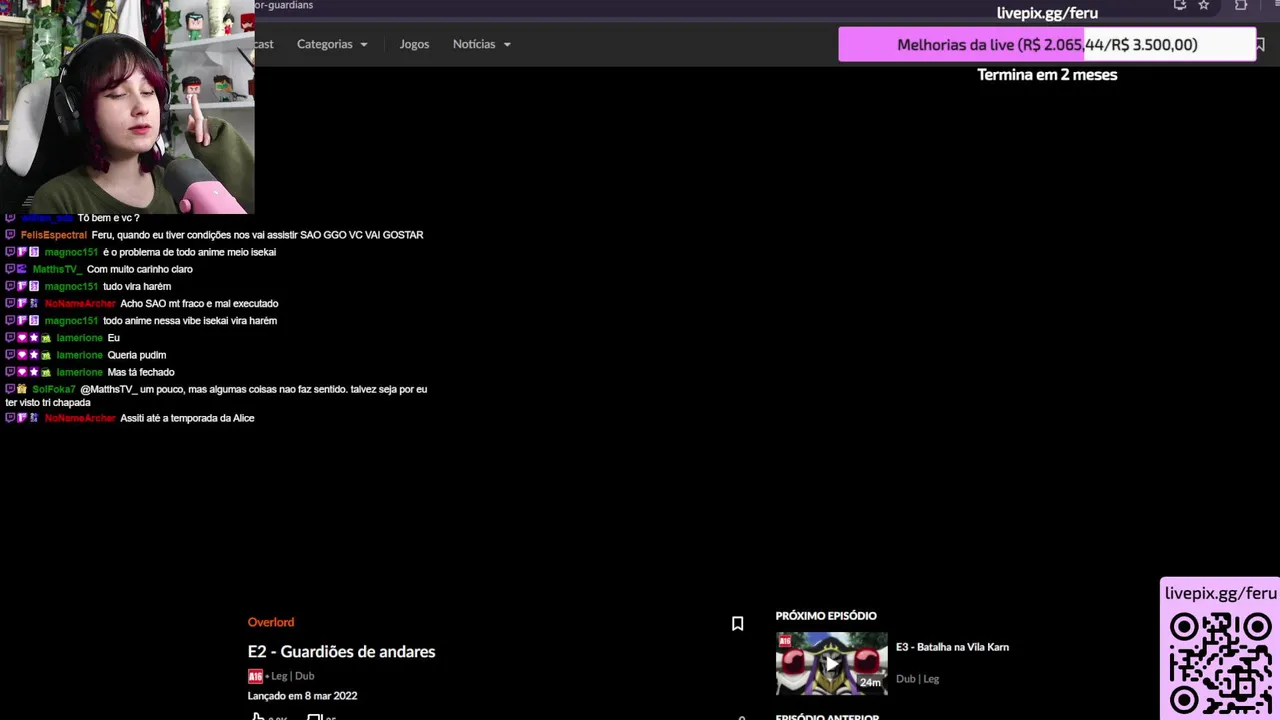Click the streamer webcam overlay
1280x720 pixels.
click(127, 106)
